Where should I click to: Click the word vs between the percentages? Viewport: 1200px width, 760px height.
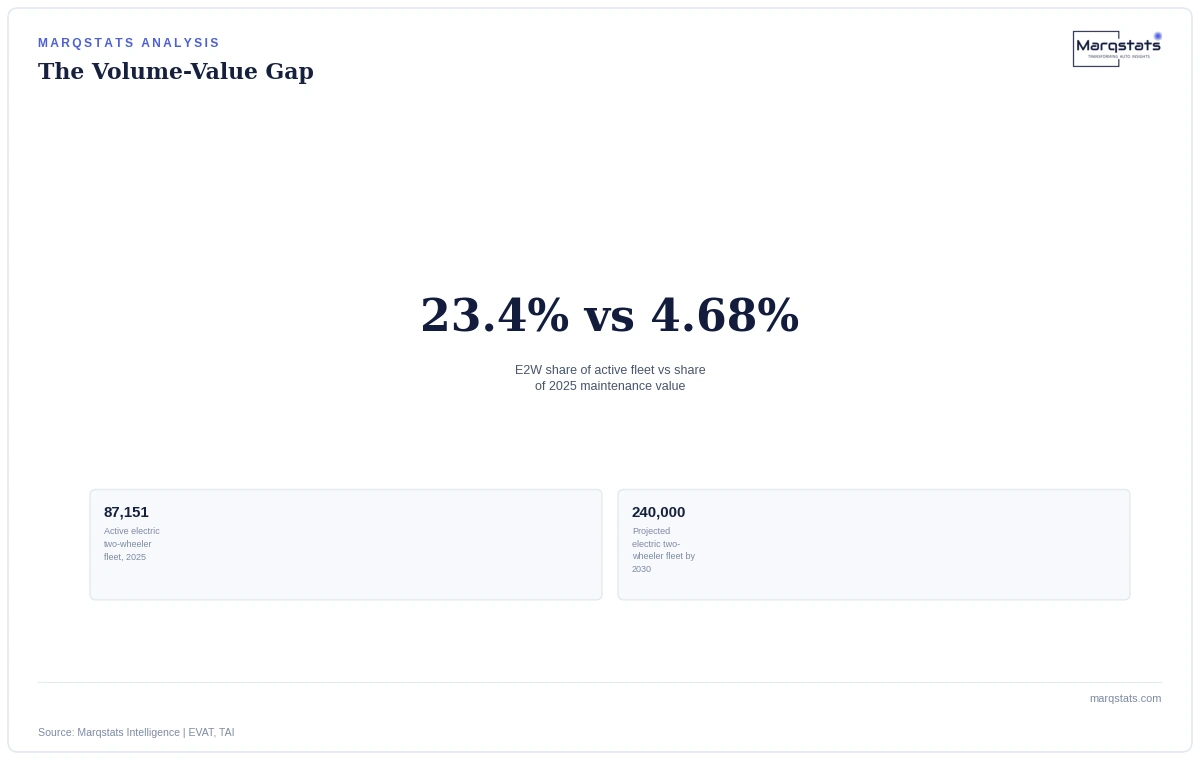[x=609, y=318]
